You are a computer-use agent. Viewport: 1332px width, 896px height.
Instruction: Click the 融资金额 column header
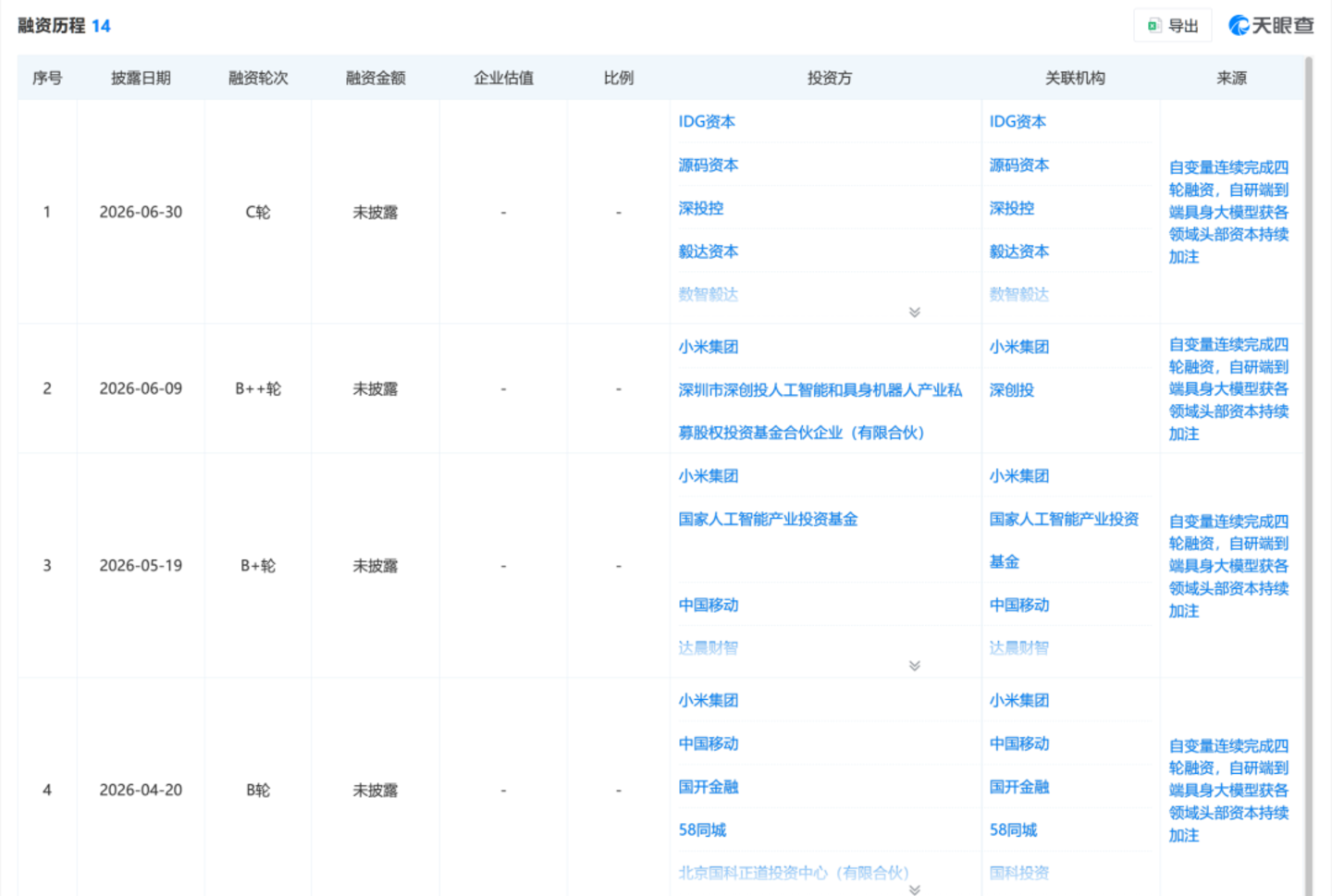376,79
